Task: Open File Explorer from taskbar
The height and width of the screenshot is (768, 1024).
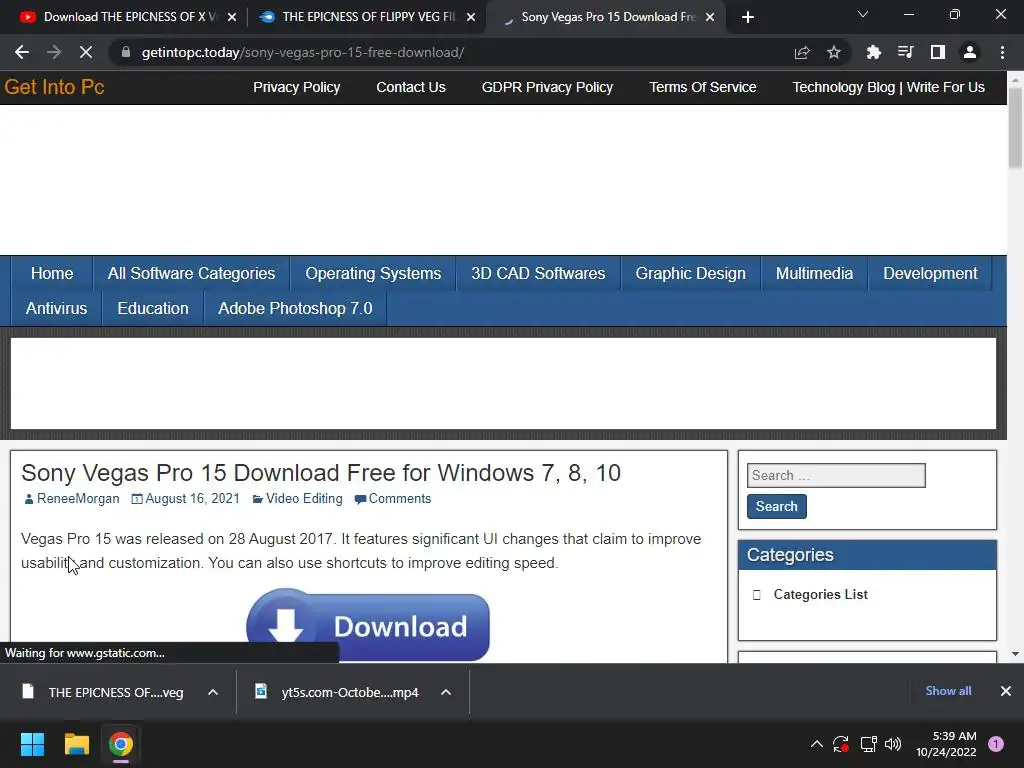Action: pyautogui.click(x=76, y=744)
